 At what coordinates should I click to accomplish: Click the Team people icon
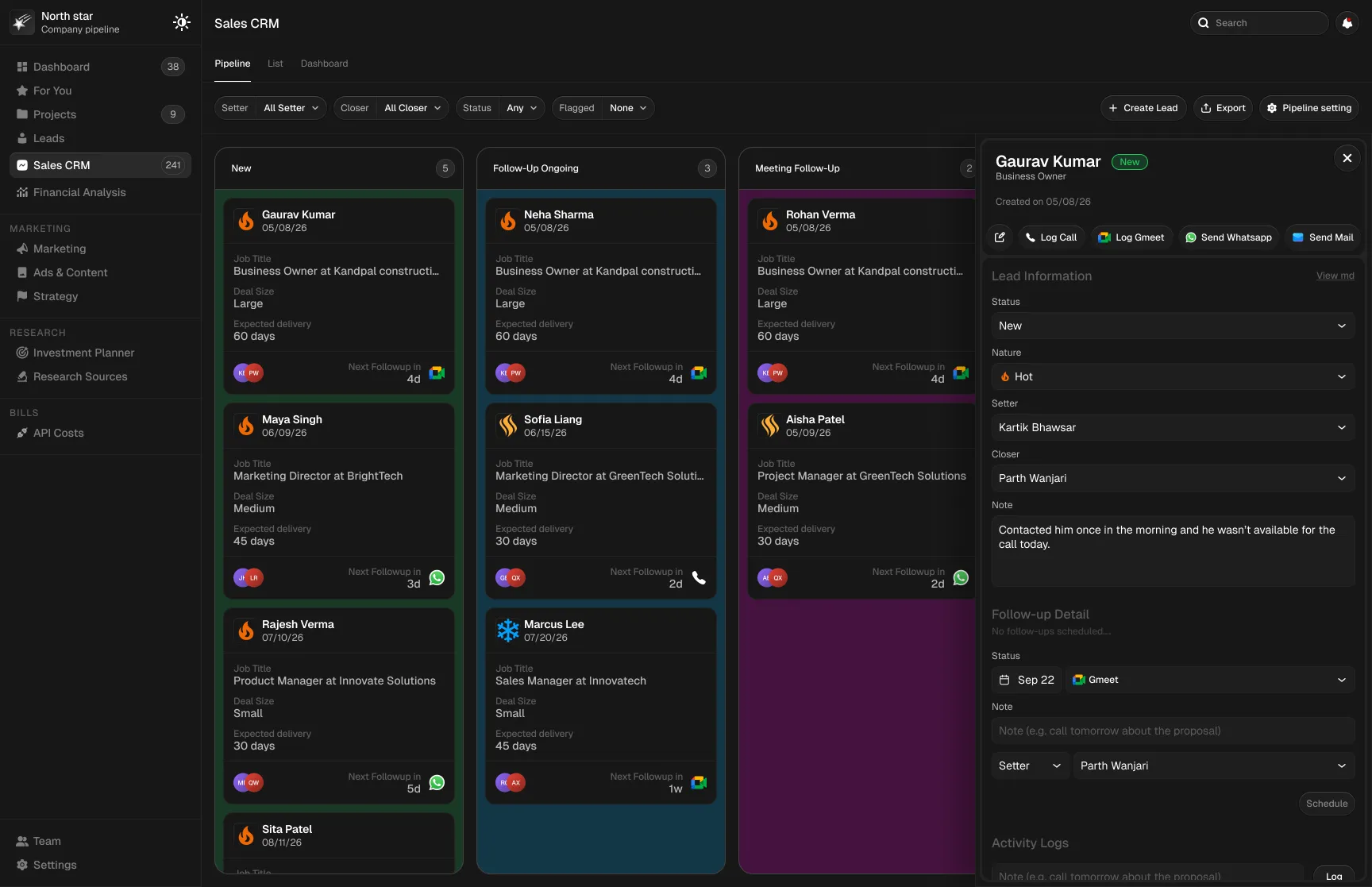pos(22,841)
